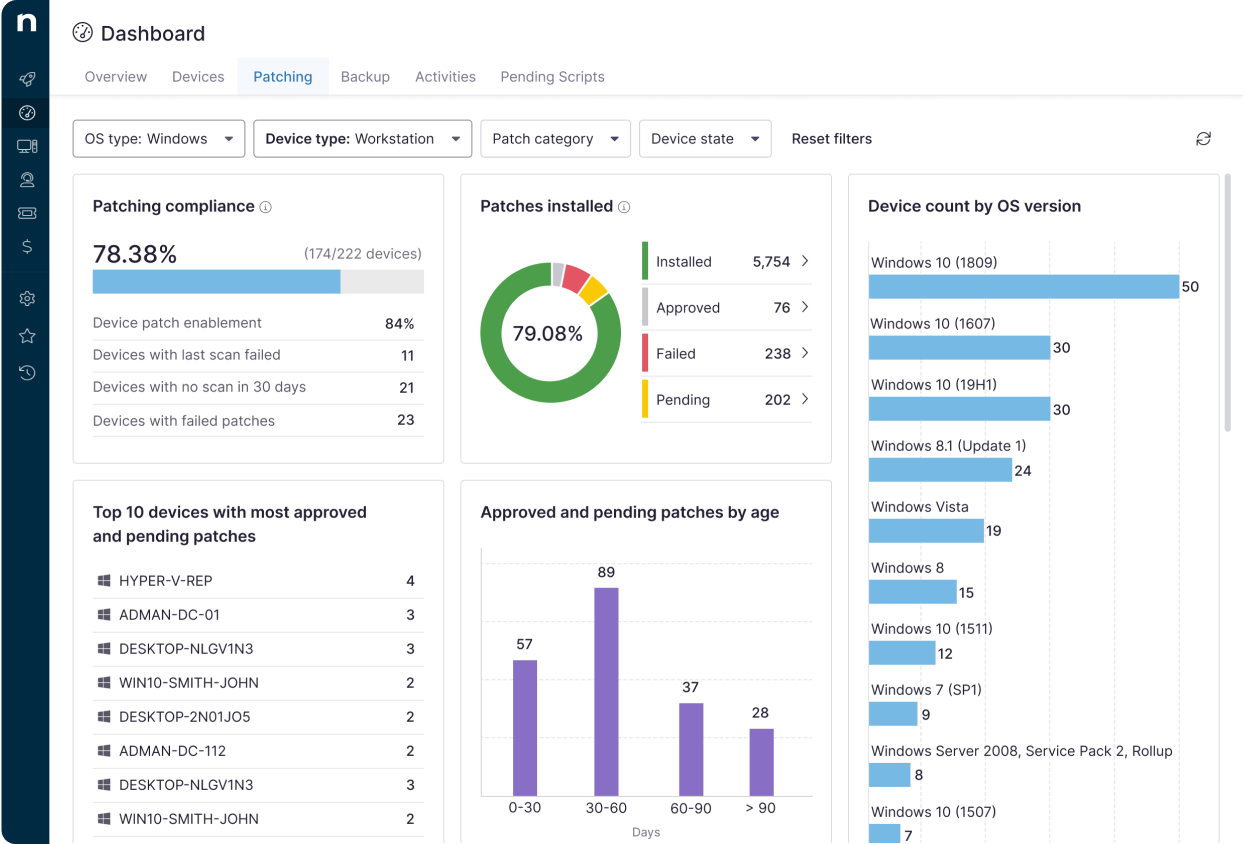The height and width of the screenshot is (844, 1245).
Task: Click the star favorites icon
Action: 27,336
